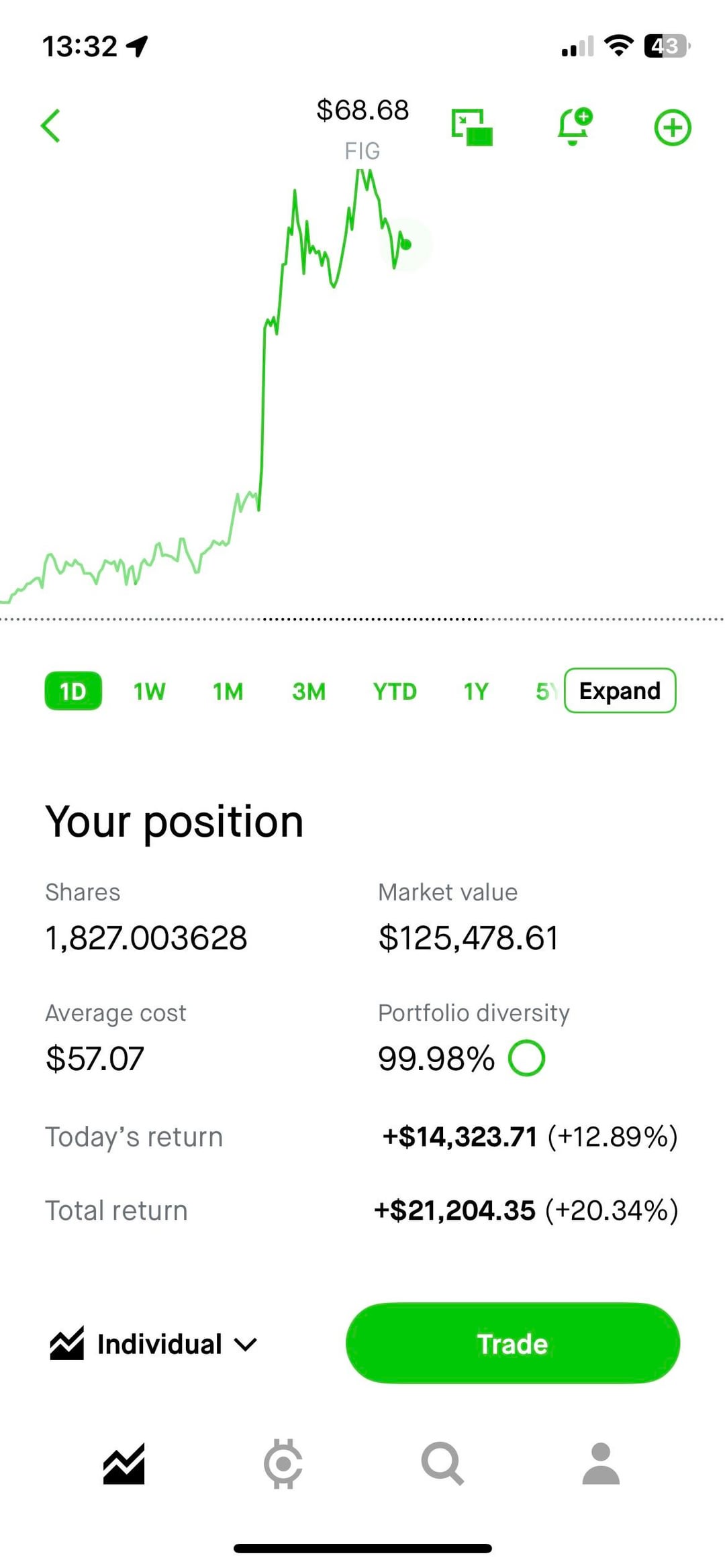
Task: Tap the green Trade button
Action: pos(513,1343)
